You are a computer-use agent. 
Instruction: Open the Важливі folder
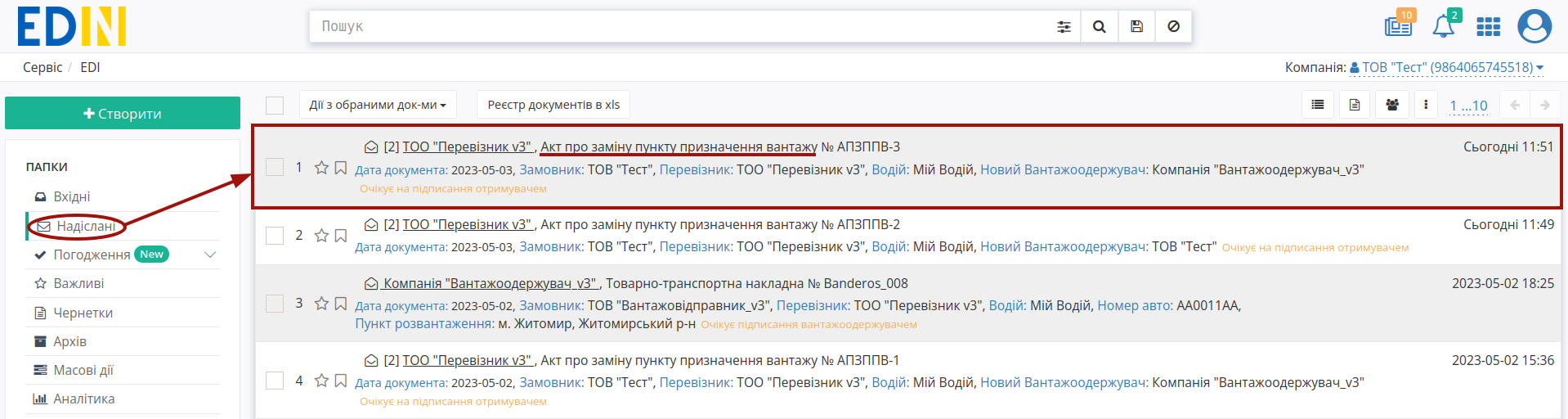(78, 283)
